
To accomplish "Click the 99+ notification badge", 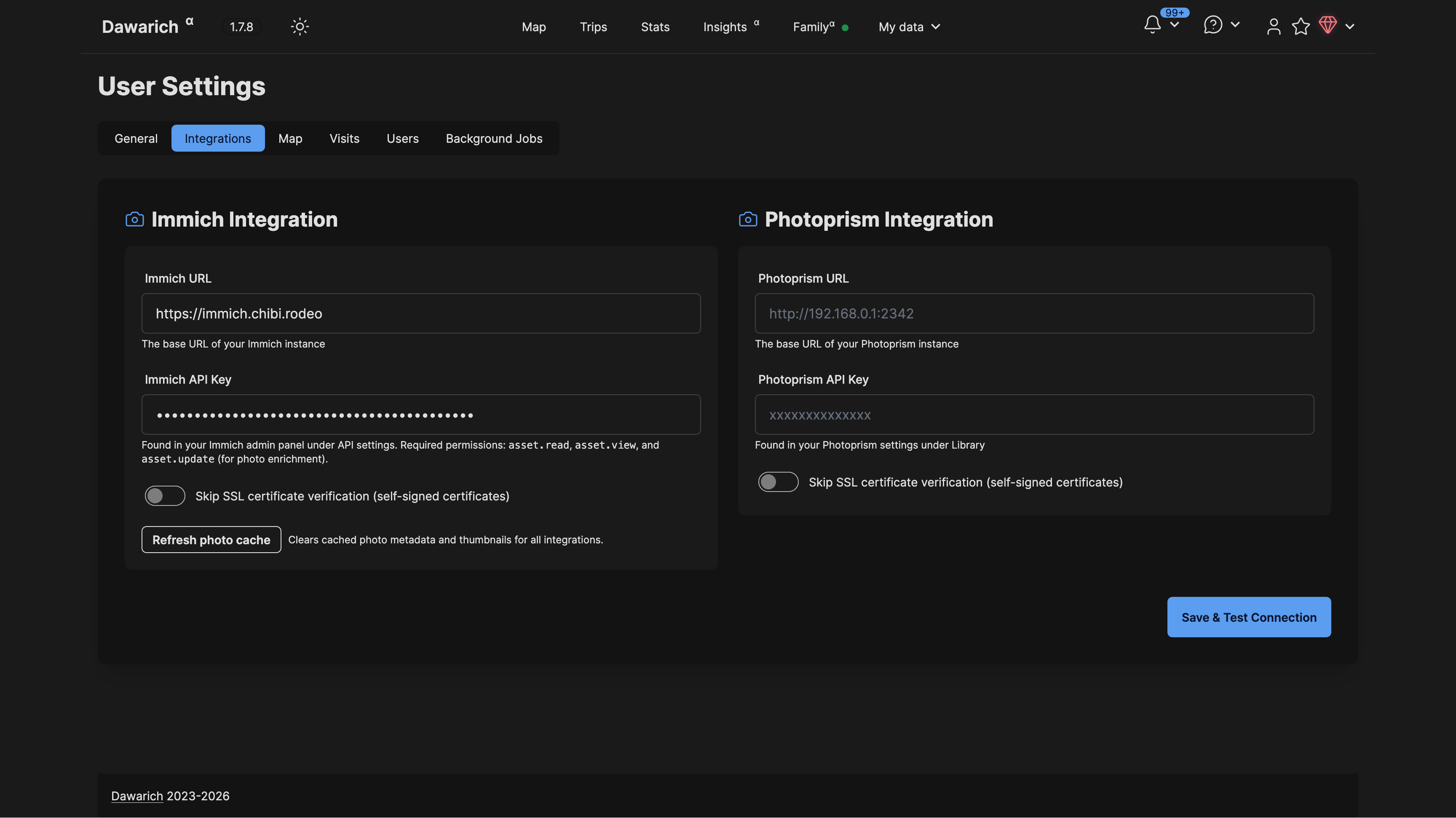I will click(1175, 13).
